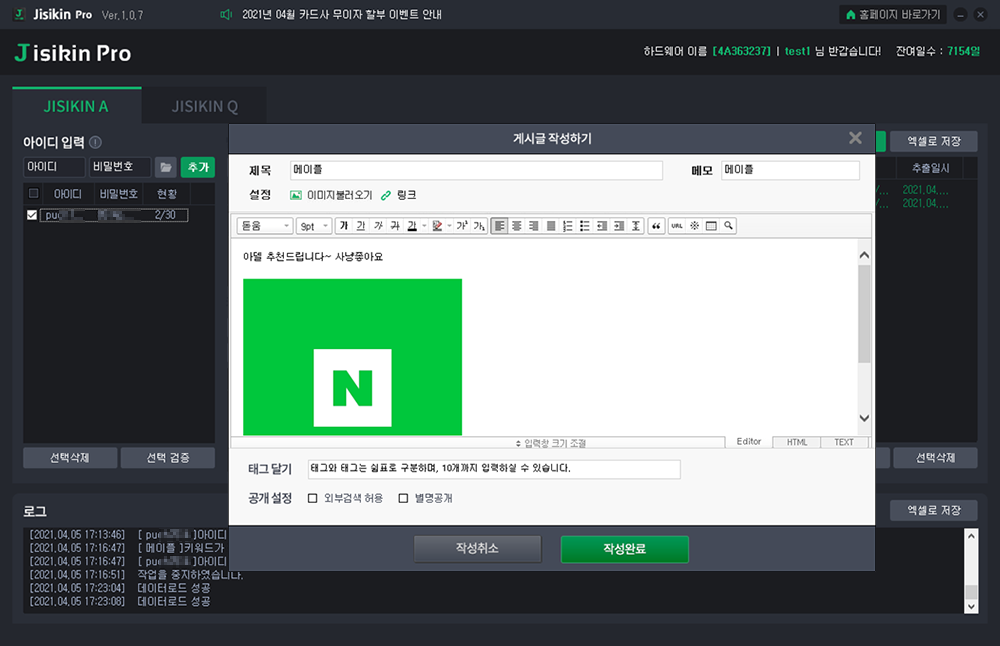Switch editor to TEXT mode tab
The image size is (1000, 646).
tap(844, 442)
